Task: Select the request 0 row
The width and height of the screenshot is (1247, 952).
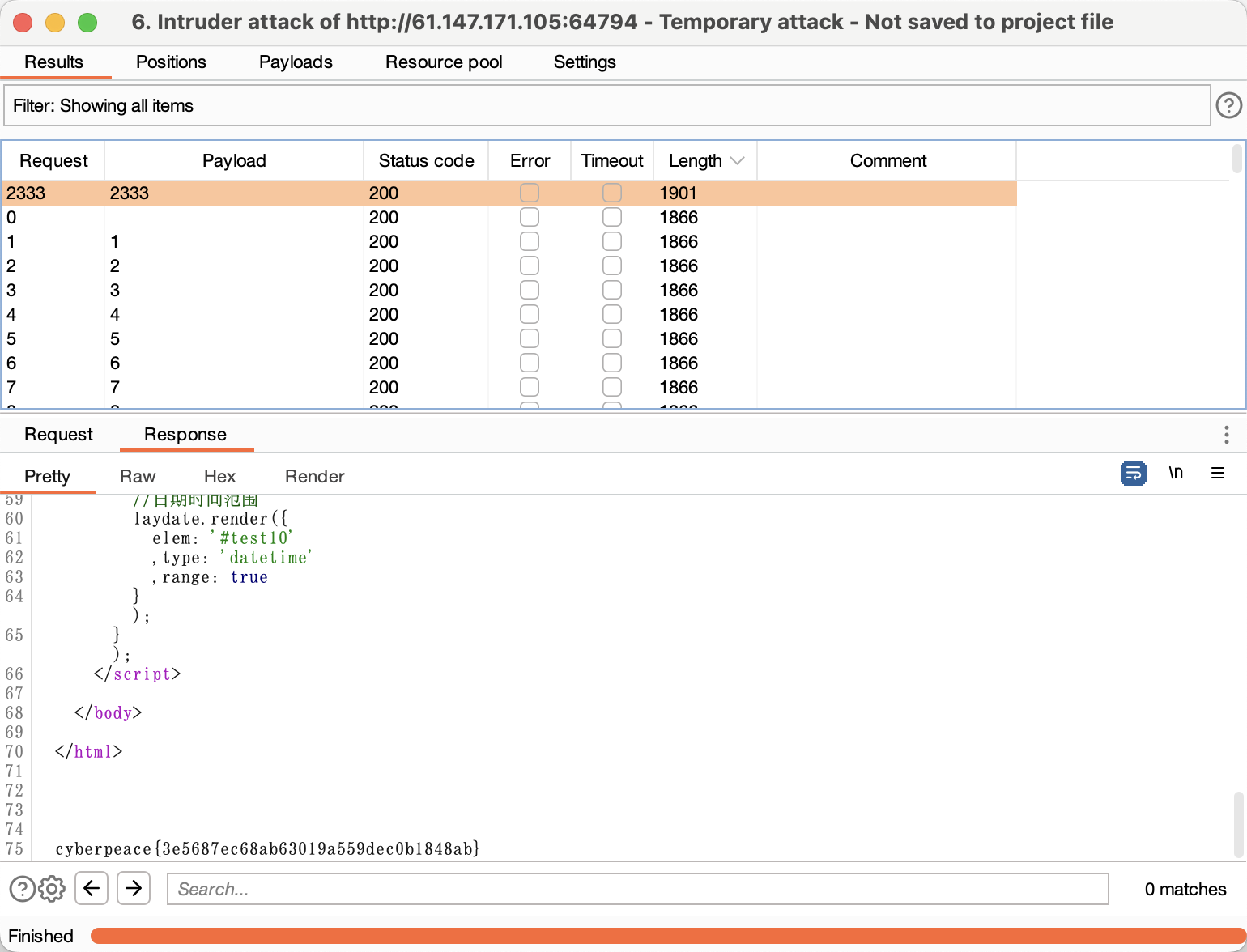Action: point(509,217)
